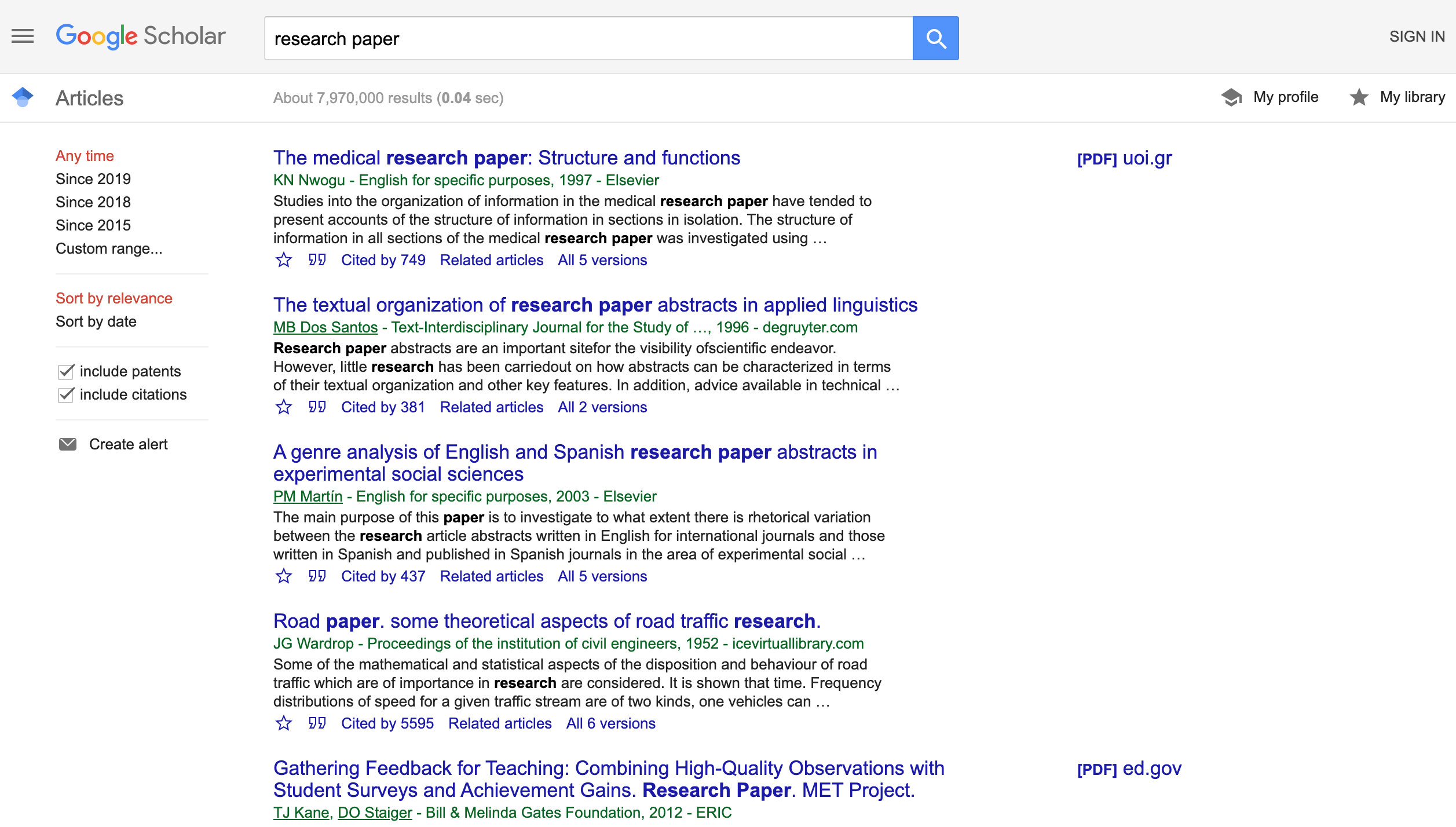The width and height of the screenshot is (1456, 827).
Task: Open author profile PM Martín
Action: click(x=308, y=496)
